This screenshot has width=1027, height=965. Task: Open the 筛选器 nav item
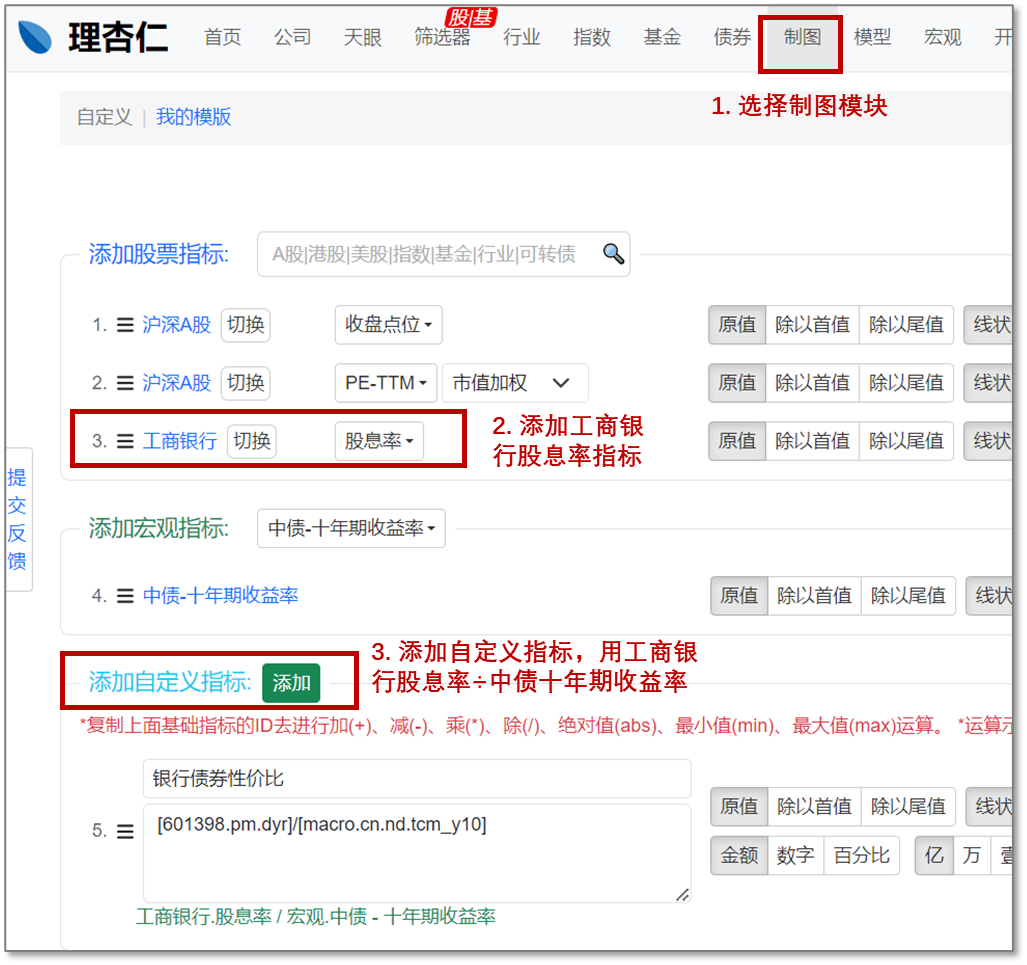(x=442, y=37)
